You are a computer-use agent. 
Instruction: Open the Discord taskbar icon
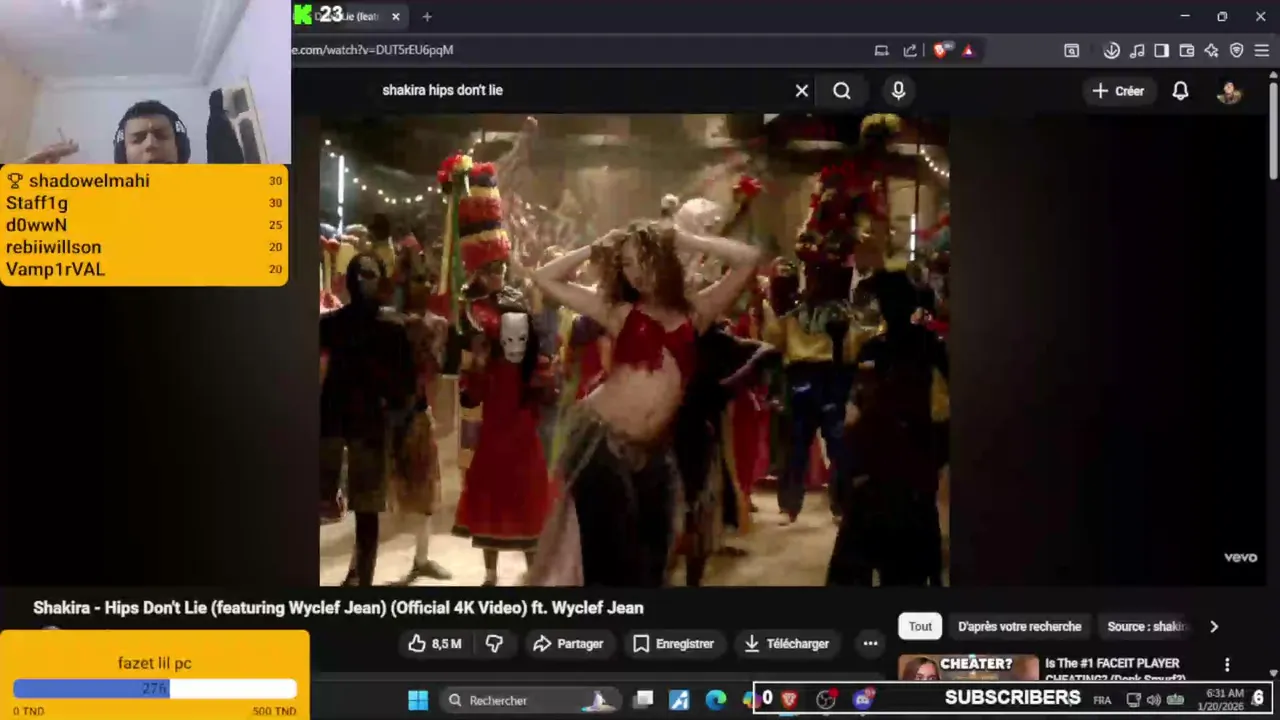[863, 700]
